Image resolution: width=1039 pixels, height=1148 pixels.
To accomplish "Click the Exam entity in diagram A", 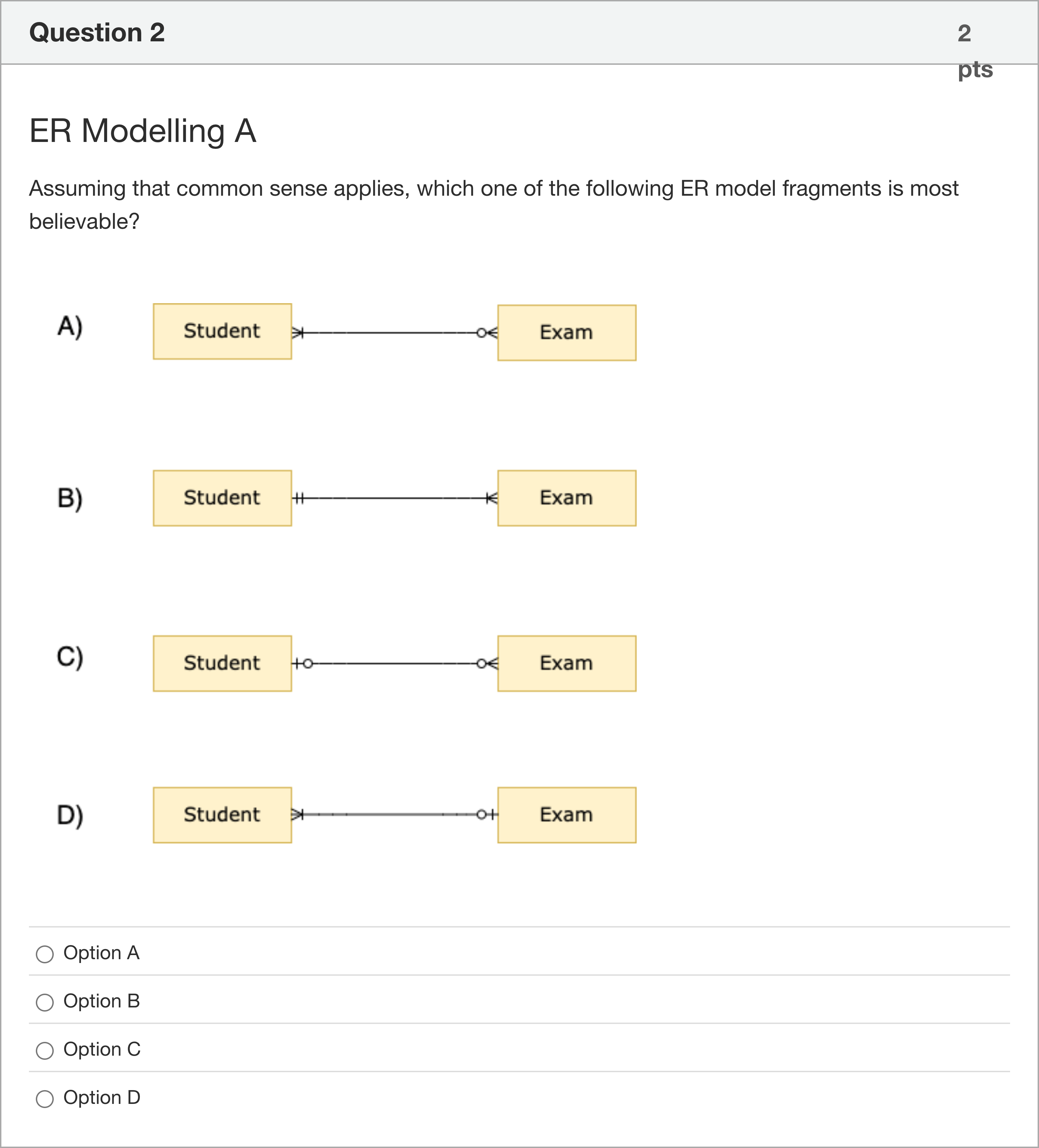I will (x=566, y=332).
